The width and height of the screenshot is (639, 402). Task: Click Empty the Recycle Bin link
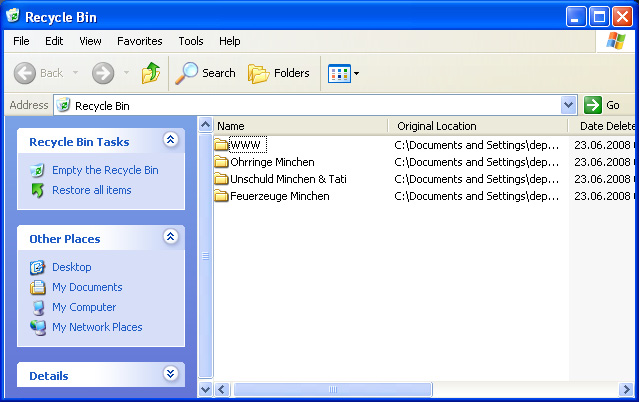pos(105,170)
